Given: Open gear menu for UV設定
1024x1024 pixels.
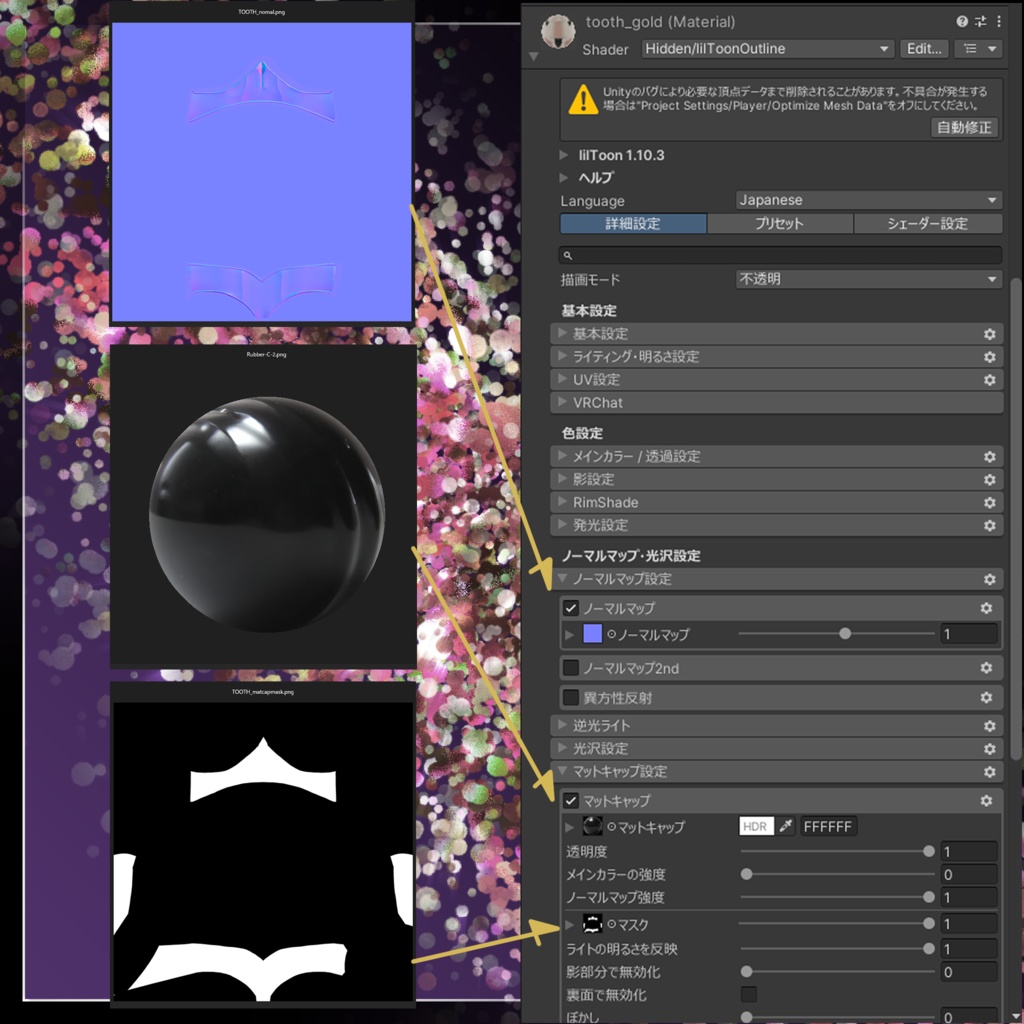Looking at the screenshot, I should click(x=989, y=380).
